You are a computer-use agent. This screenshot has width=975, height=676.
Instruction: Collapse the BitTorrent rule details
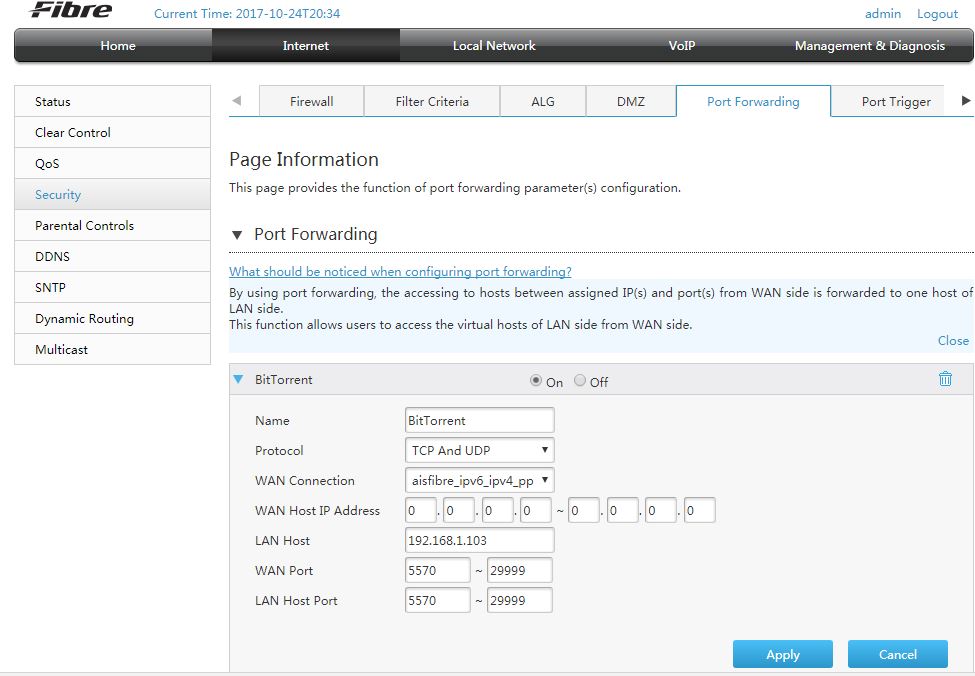239,379
